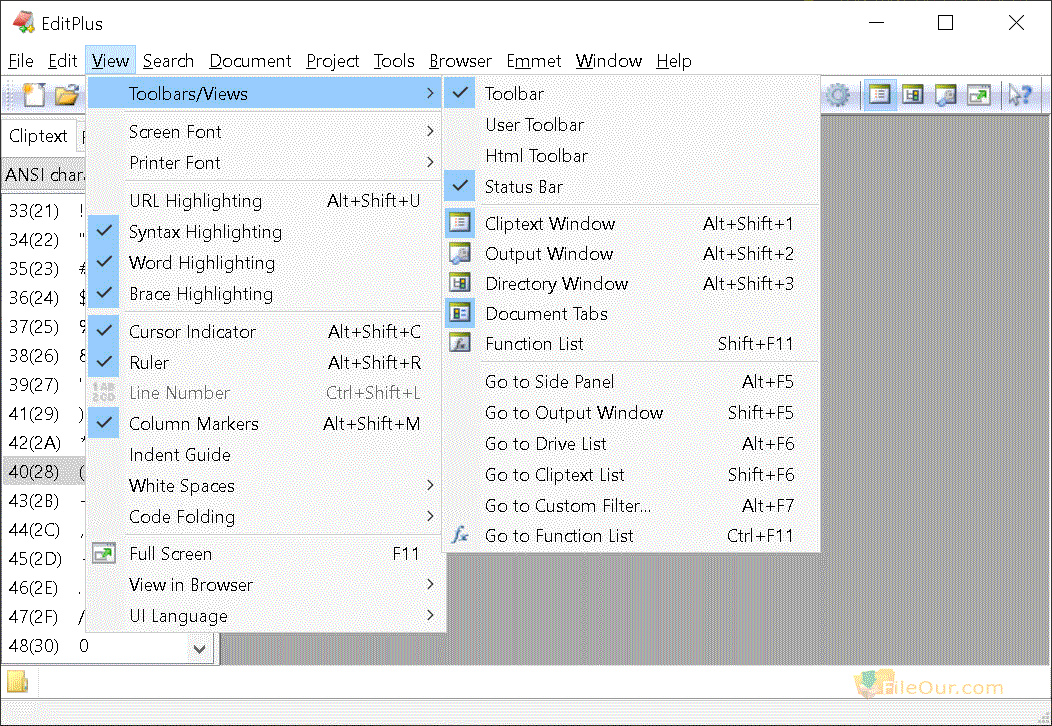Viewport: 1052px width, 726px height.
Task: Toggle Cliptext window toolbar icon
Action: coord(879,95)
